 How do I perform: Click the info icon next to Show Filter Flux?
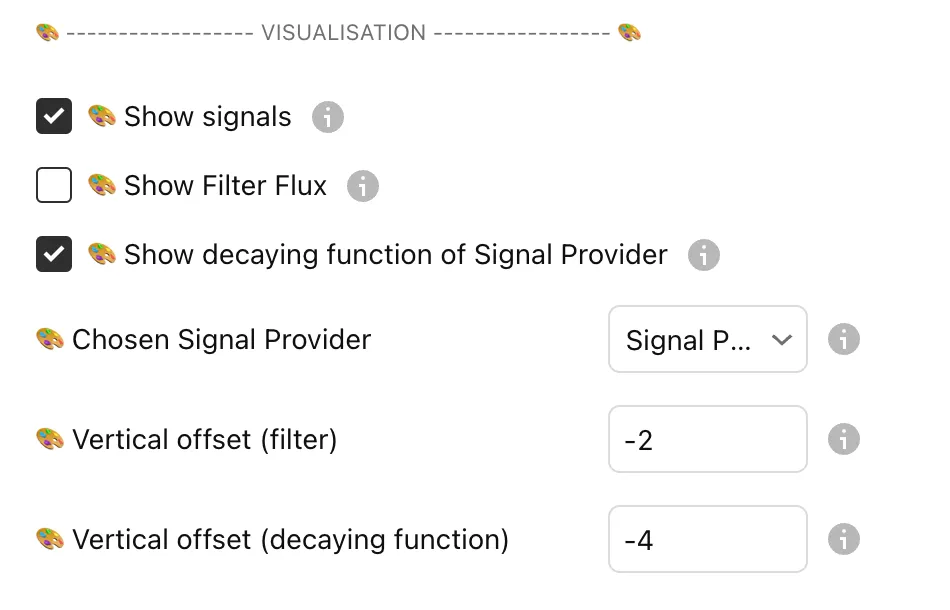point(362,186)
